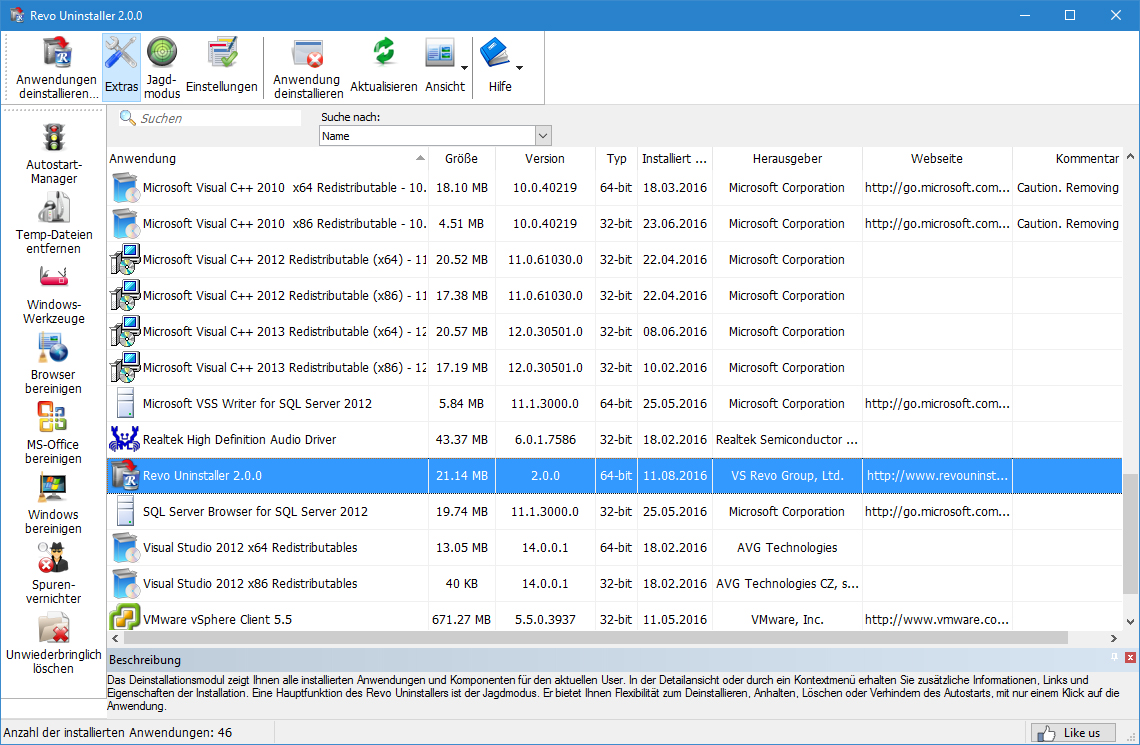Pin the Beschreibung panel
Screen dimensions: 1140x745
[1114, 657]
